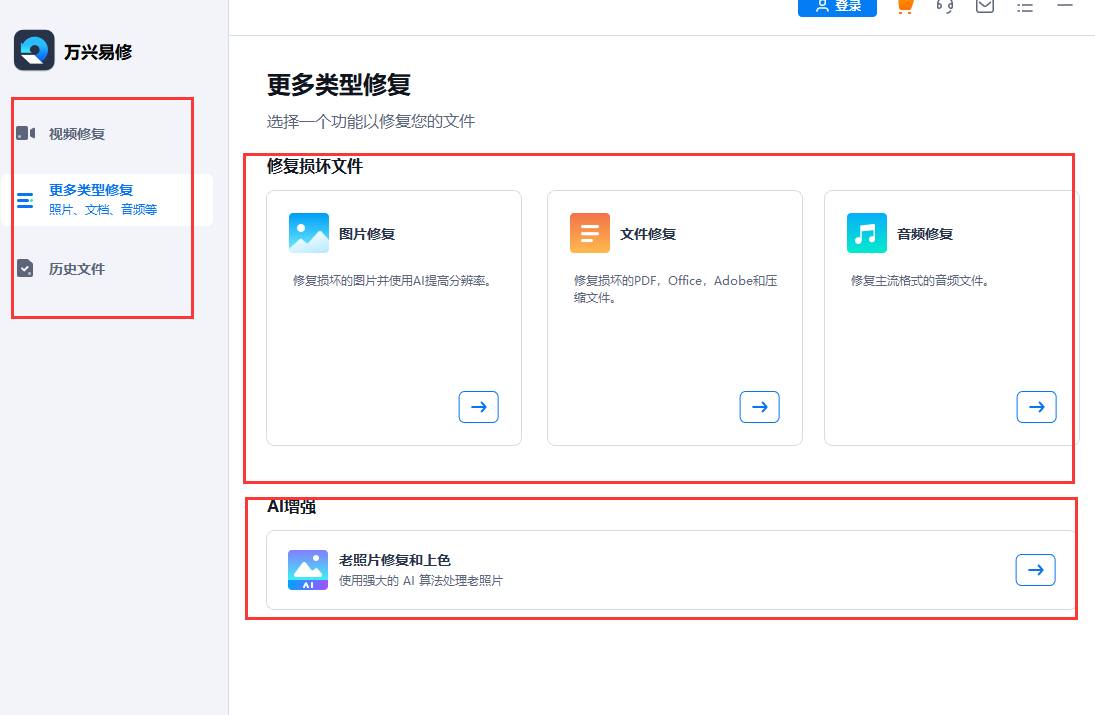Click the 文件修复 orange document icon
Screen dimensions: 1095x715
[589, 232]
